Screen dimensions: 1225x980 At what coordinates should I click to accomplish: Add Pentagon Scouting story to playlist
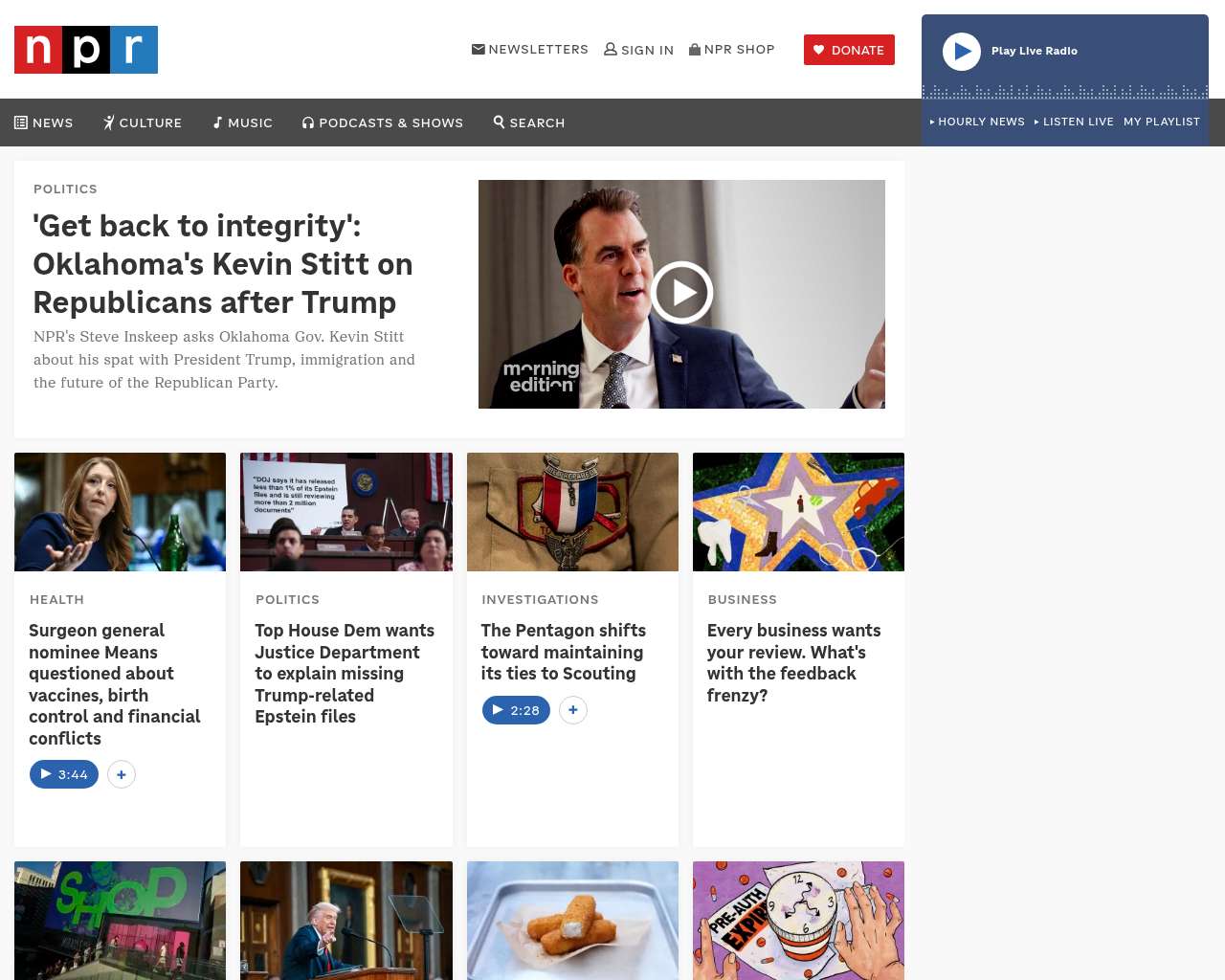[573, 710]
